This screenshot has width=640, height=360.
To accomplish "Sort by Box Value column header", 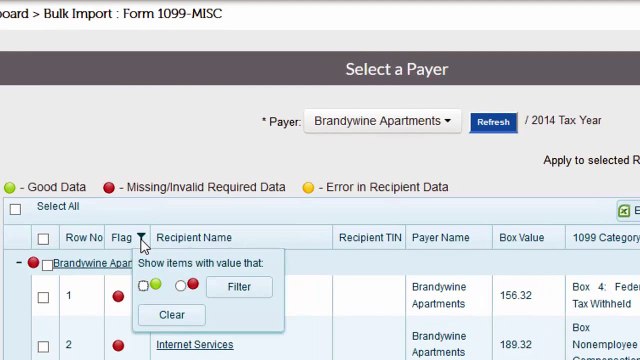I will [x=522, y=238].
